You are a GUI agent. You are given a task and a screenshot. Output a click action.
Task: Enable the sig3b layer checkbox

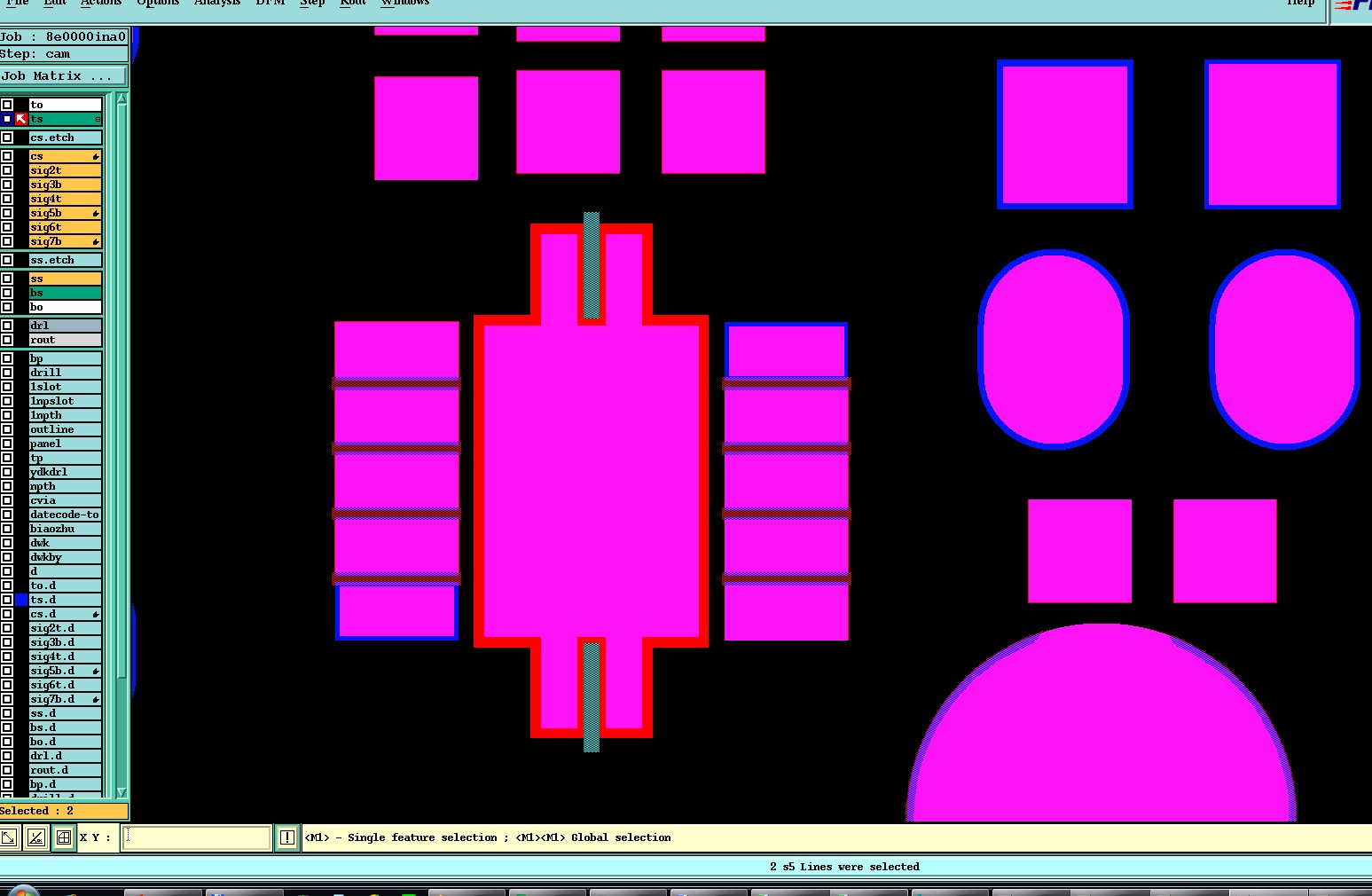pos(7,185)
